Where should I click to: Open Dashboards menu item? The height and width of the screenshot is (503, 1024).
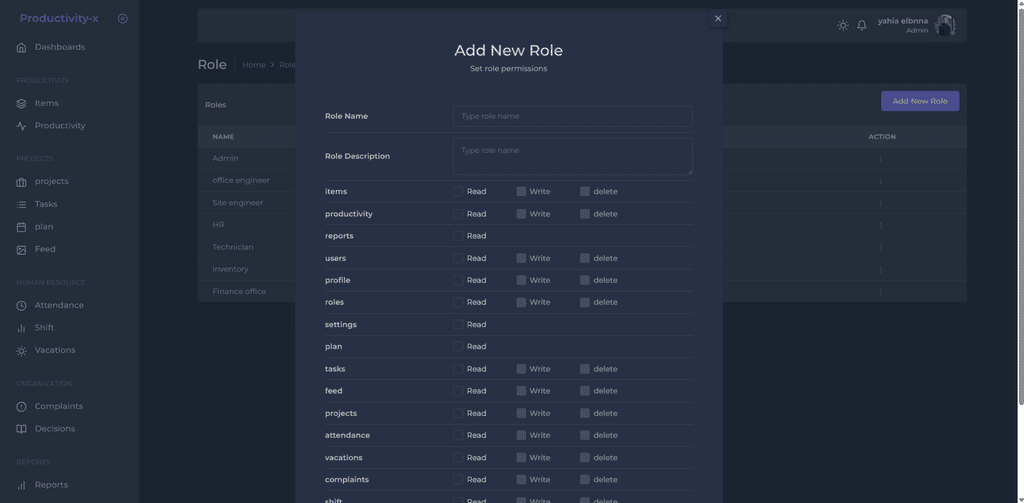tap(60, 47)
